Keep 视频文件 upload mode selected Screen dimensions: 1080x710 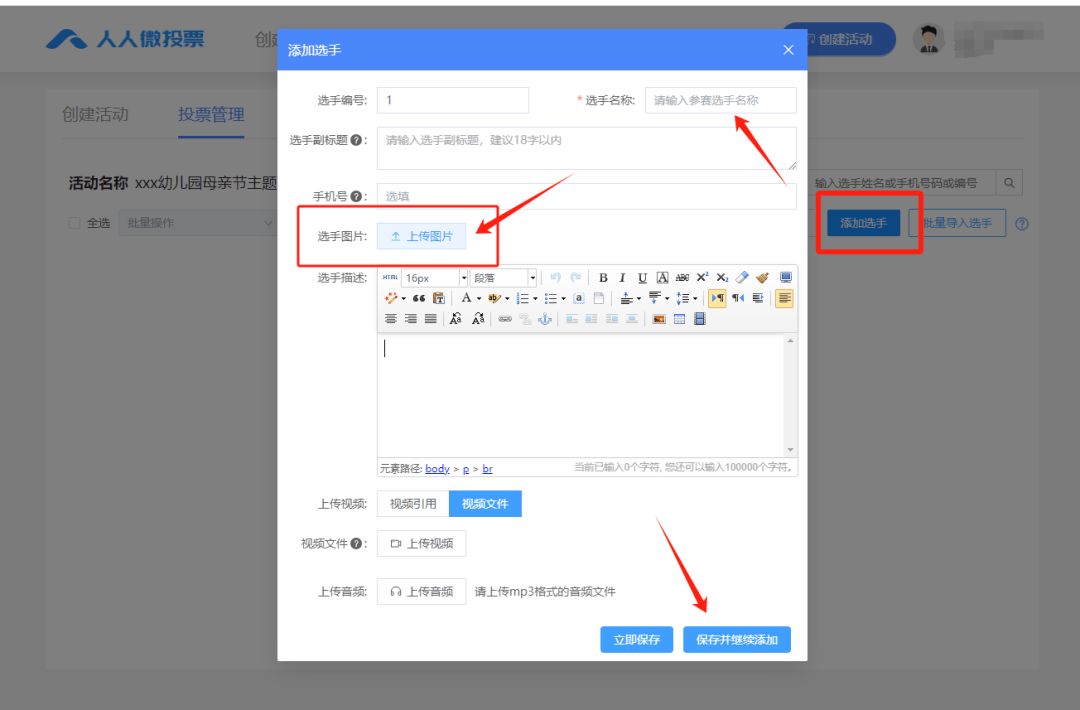[485, 503]
